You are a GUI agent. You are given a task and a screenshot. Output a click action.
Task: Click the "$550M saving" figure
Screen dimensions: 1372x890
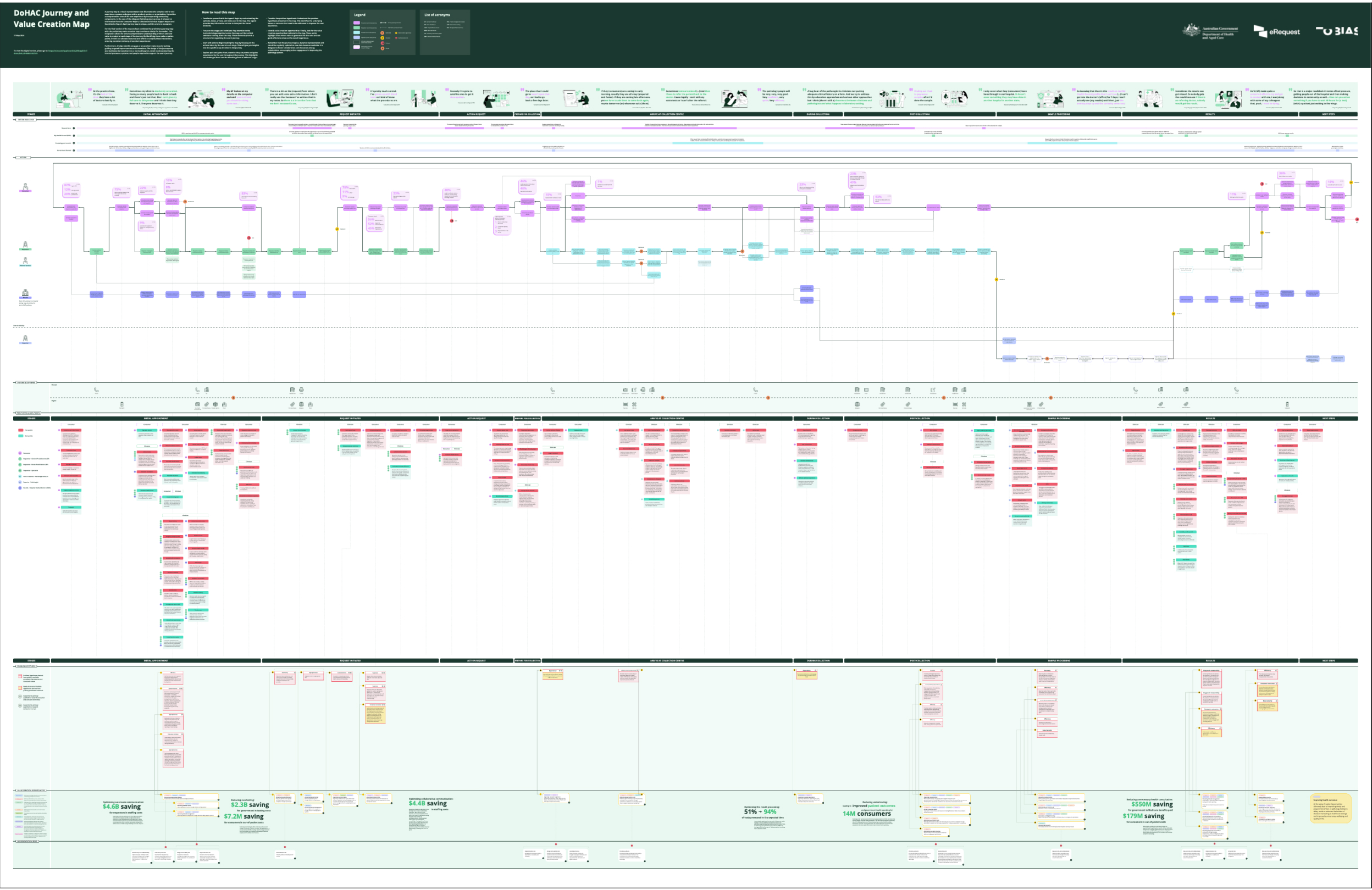1152,804
